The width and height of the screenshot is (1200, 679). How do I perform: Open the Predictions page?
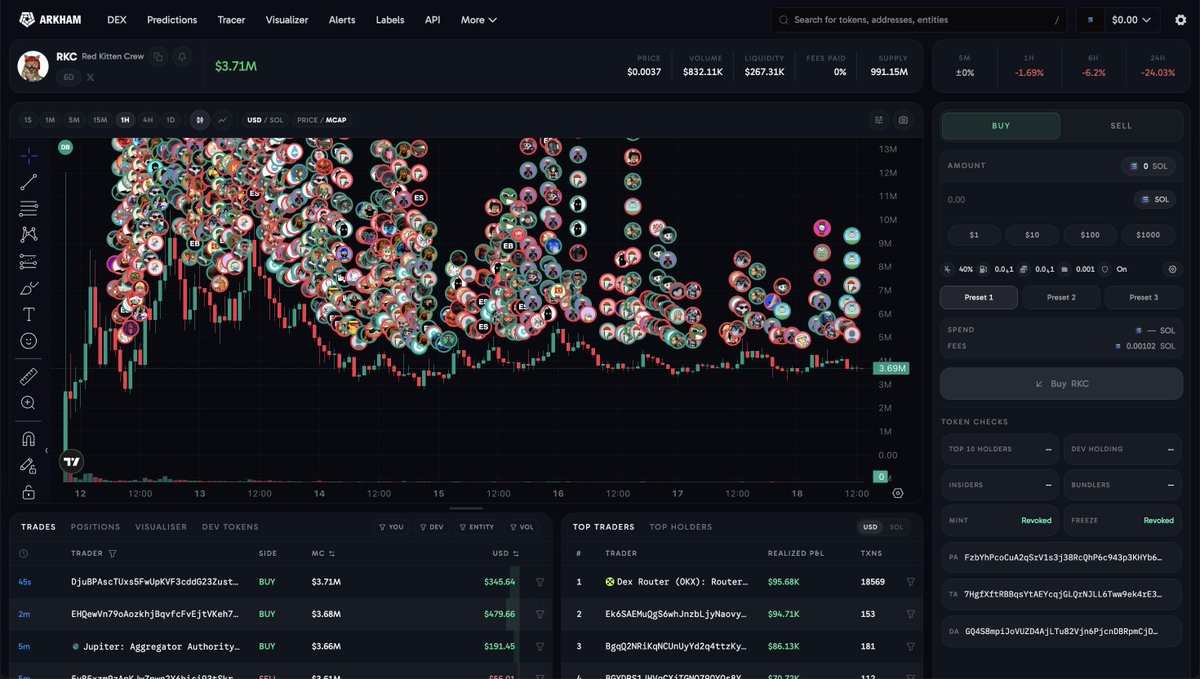click(172, 20)
